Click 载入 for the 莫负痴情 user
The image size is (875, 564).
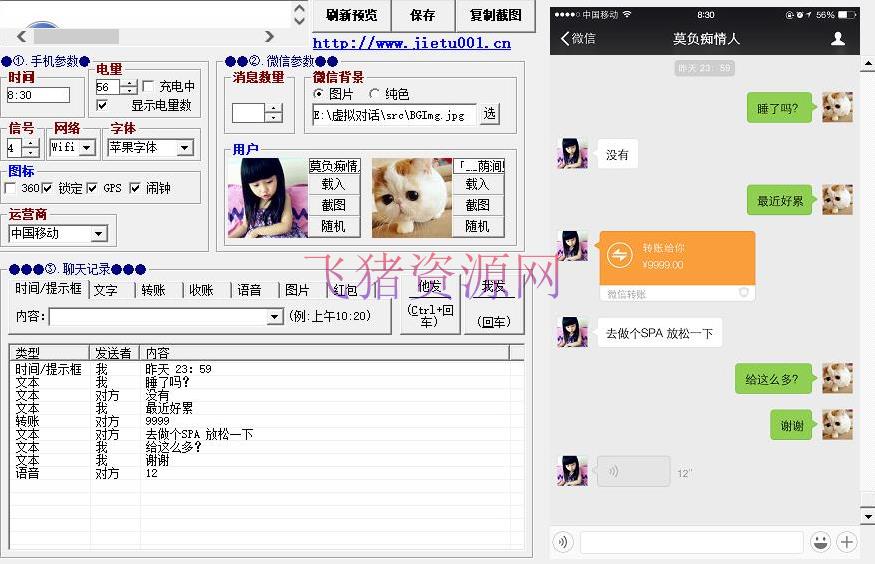tap(334, 184)
